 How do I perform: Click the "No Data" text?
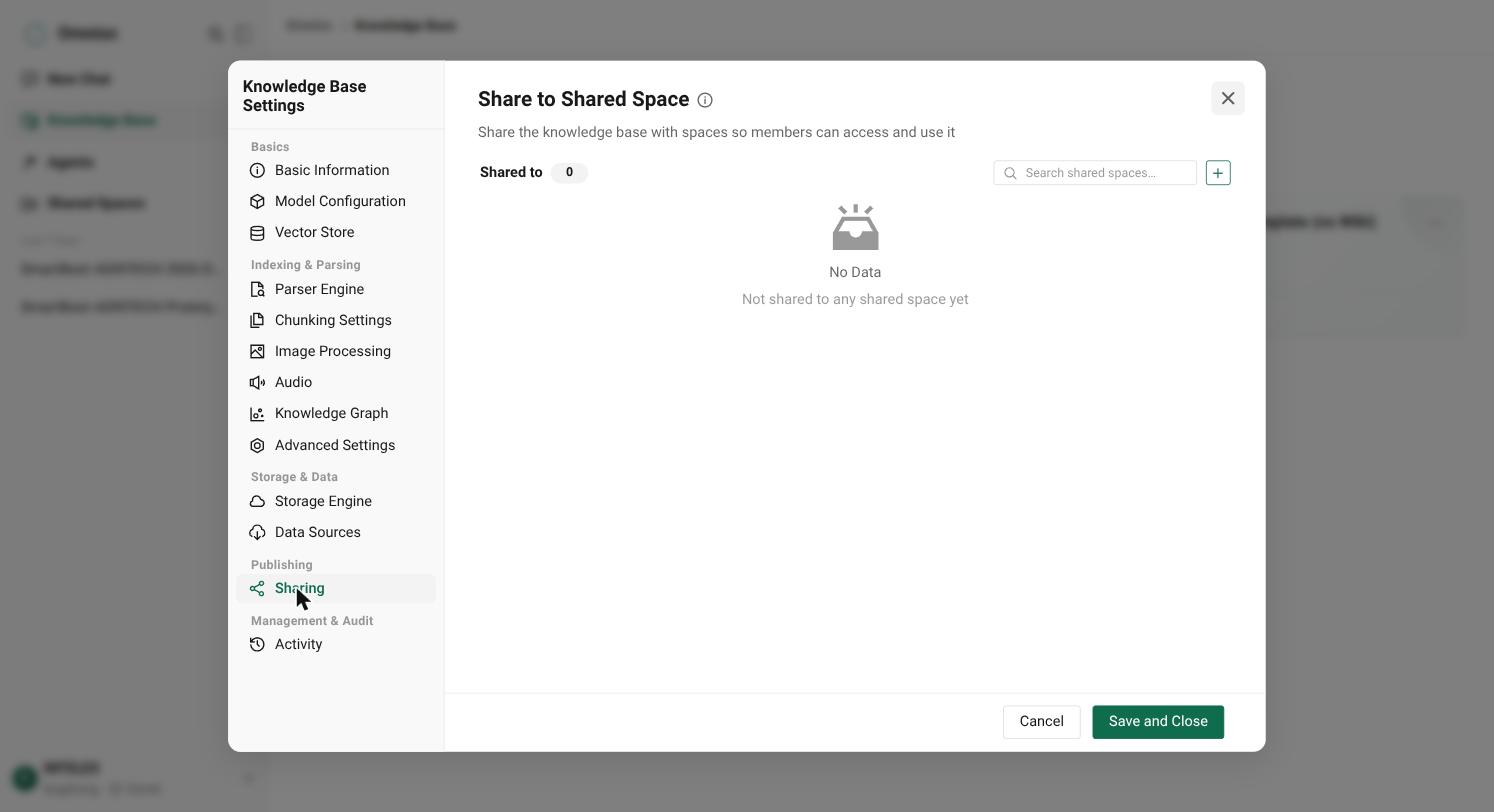tap(855, 273)
